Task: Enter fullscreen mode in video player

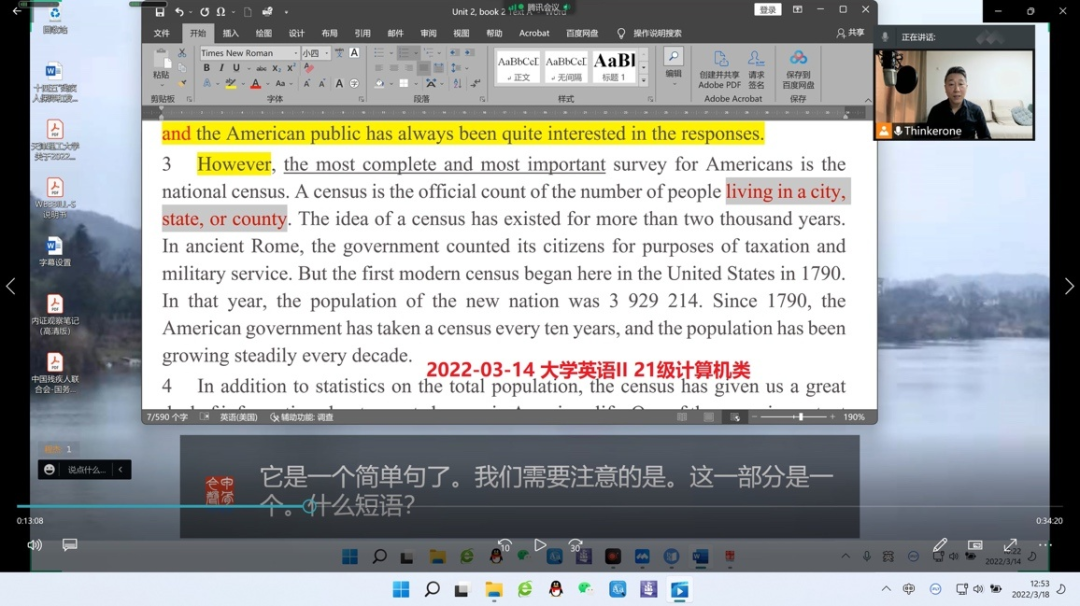Action: pos(1010,545)
